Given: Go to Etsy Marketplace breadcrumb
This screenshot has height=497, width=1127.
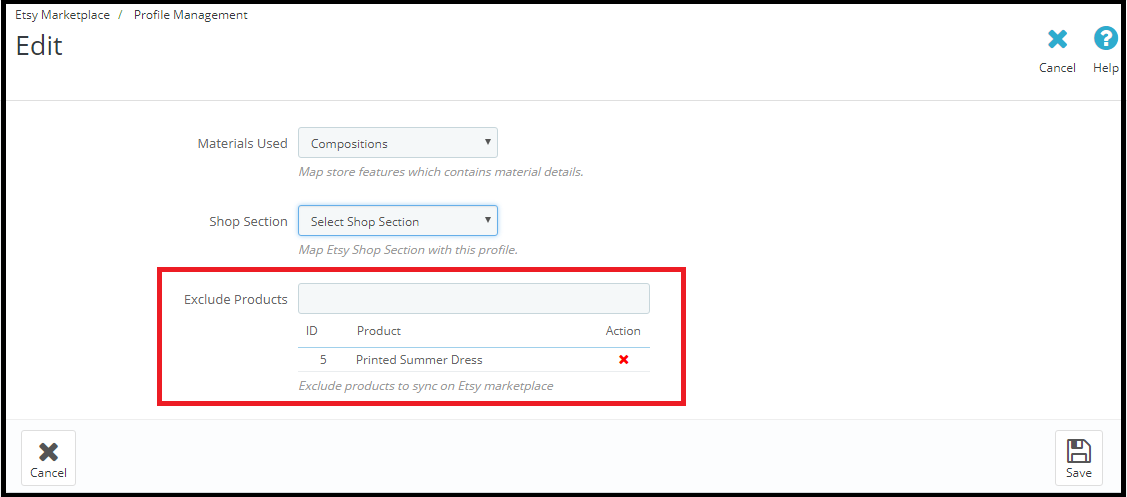Looking at the screenshot, I should (x=62, y=15).
